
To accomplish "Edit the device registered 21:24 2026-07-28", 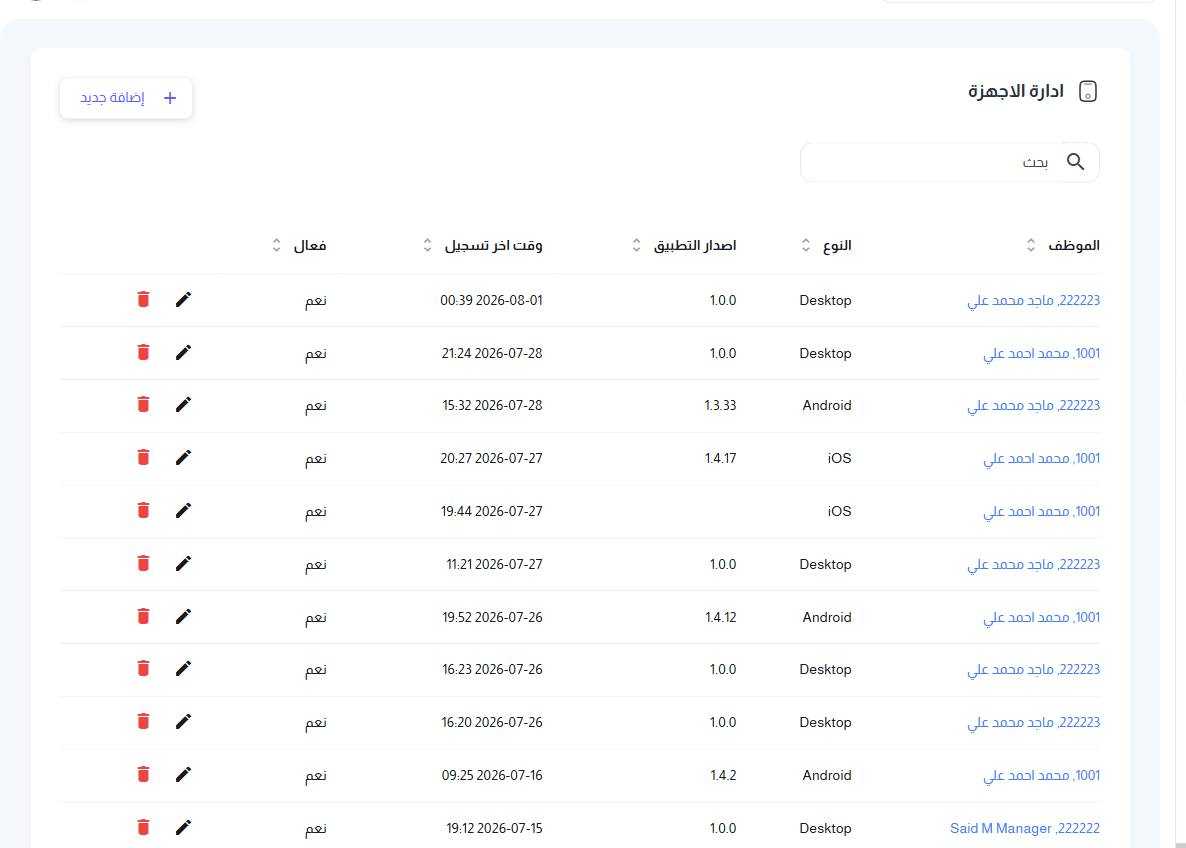I will [183, 353].
